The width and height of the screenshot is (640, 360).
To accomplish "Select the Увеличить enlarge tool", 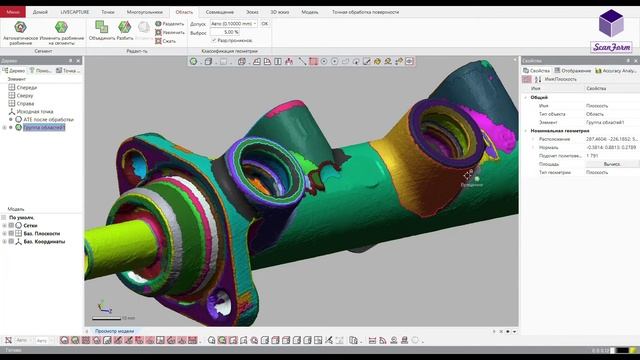I will (169, 32).
